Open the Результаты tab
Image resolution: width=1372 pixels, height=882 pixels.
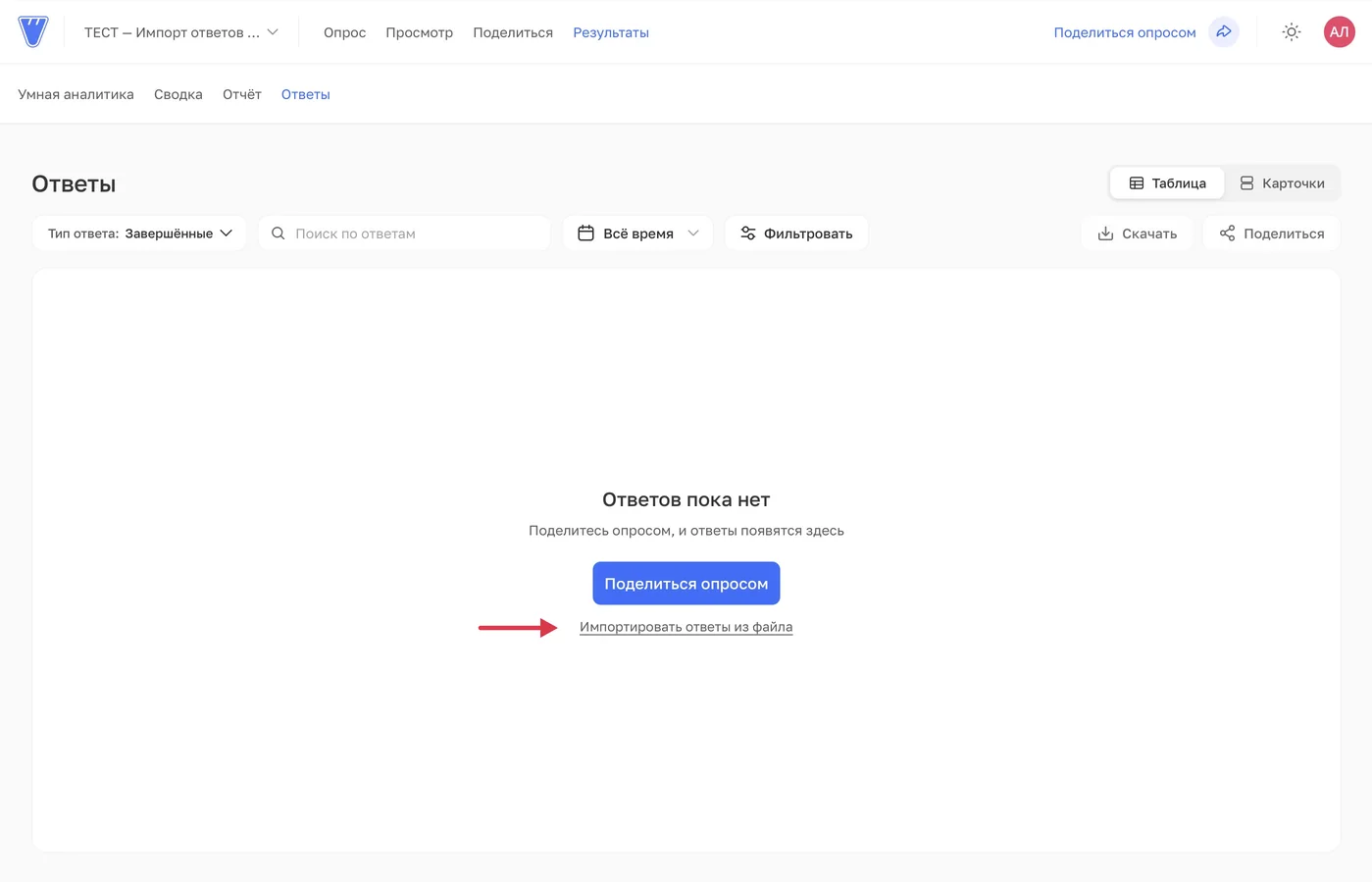(x=611, y=32)
